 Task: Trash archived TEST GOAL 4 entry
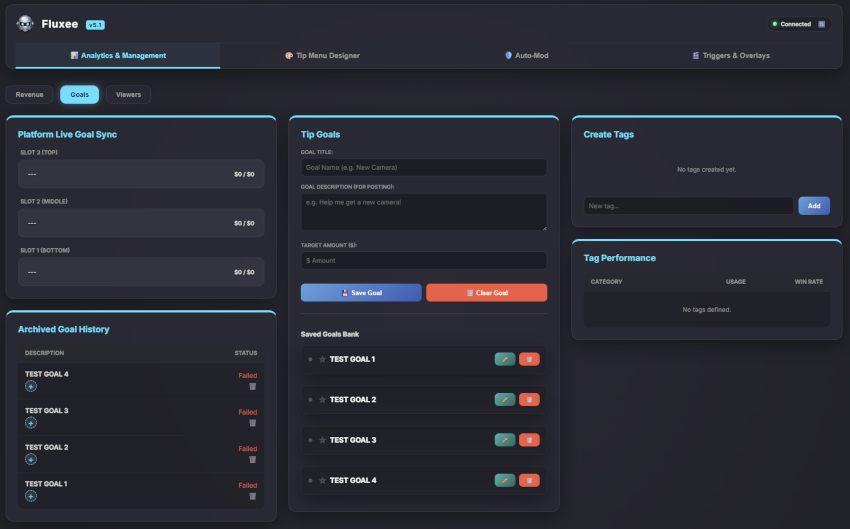(252, 386)
